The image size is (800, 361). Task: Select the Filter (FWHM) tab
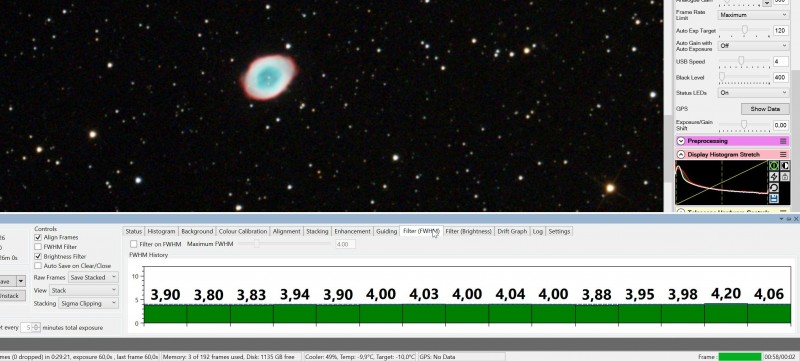pos(421,231)
